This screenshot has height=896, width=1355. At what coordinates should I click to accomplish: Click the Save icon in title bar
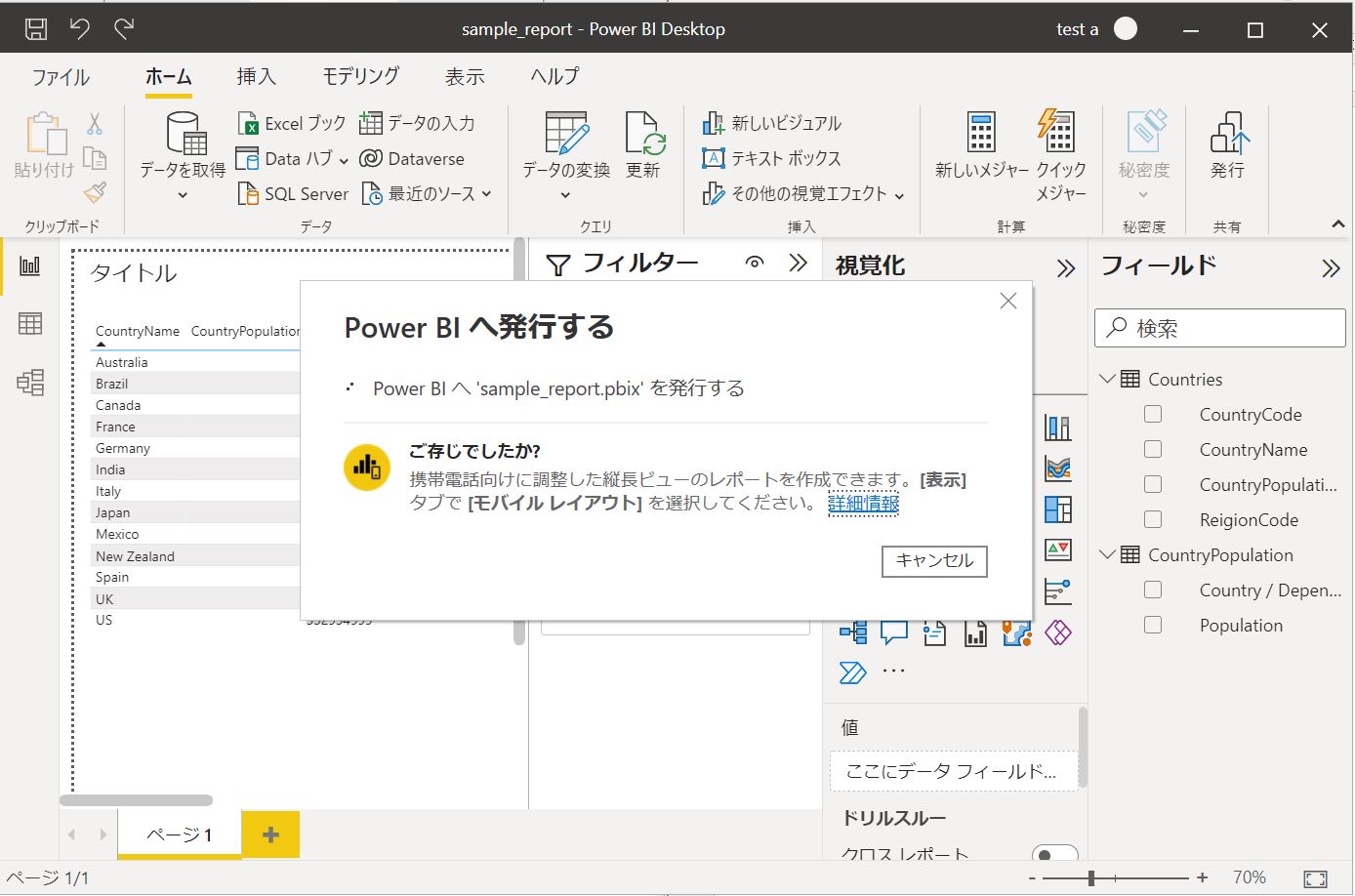coord(36,29)
